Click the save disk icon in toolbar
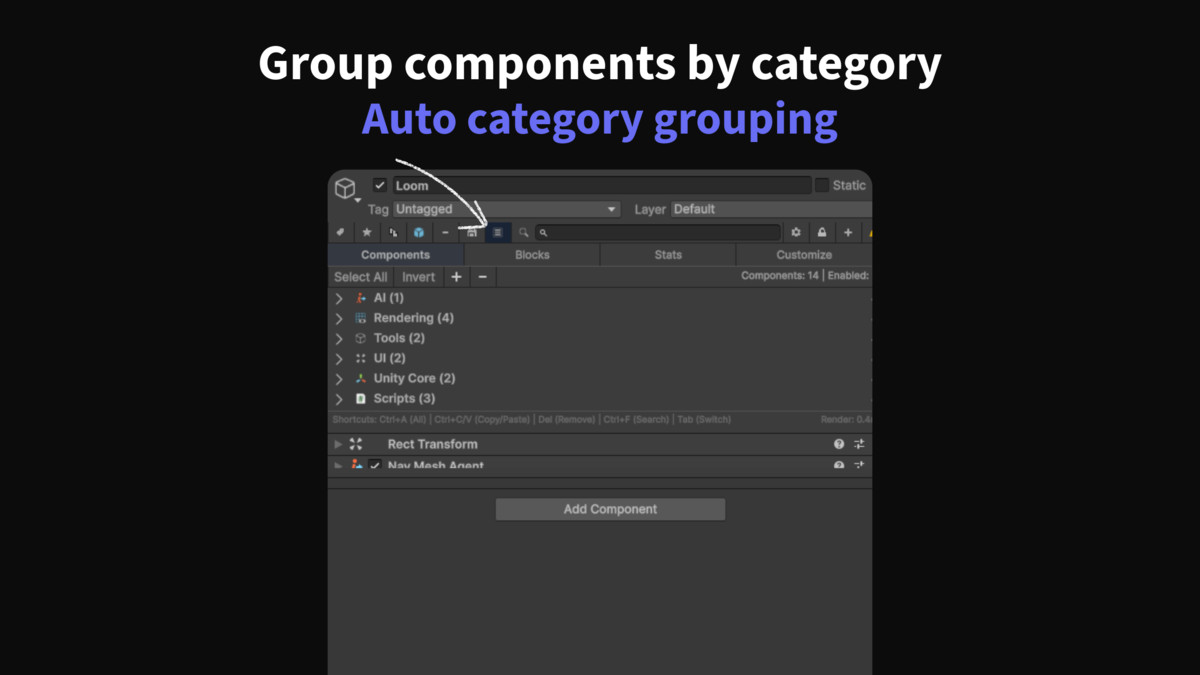The image size is (1200, 675). coord(472,233)
